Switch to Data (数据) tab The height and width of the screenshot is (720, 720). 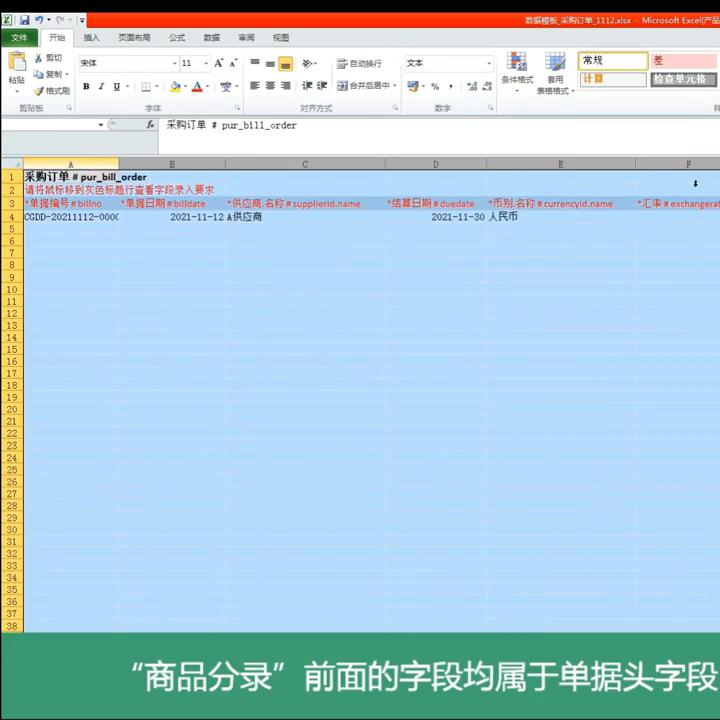point(212,38)
